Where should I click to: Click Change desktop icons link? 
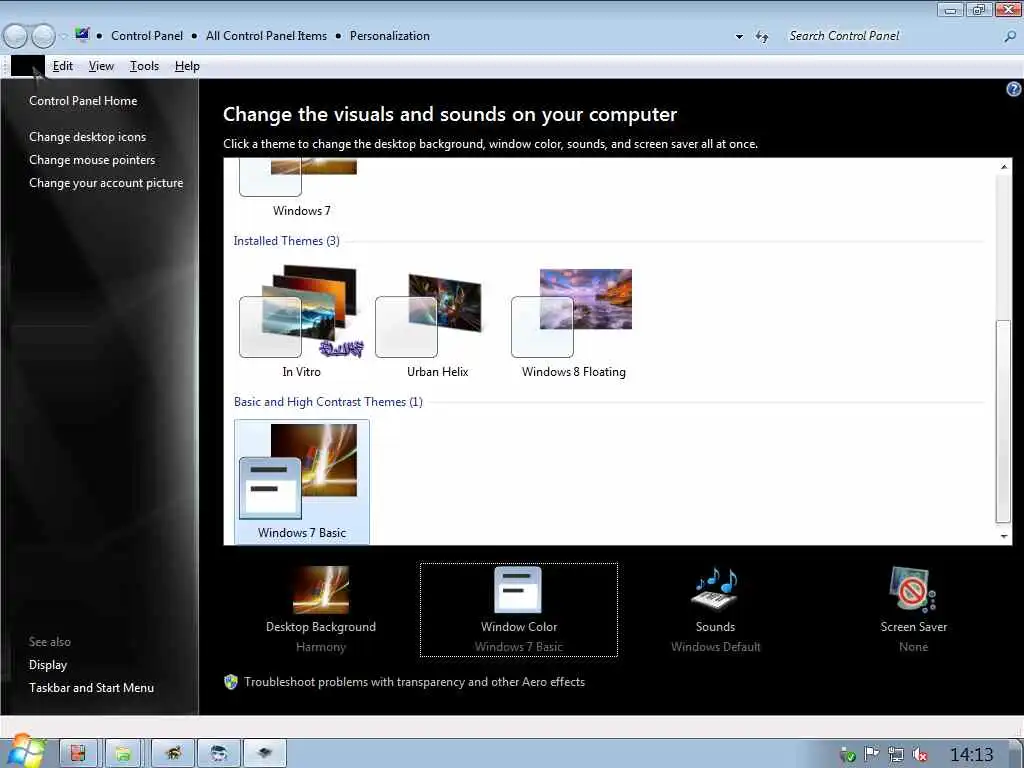point(88,136)
